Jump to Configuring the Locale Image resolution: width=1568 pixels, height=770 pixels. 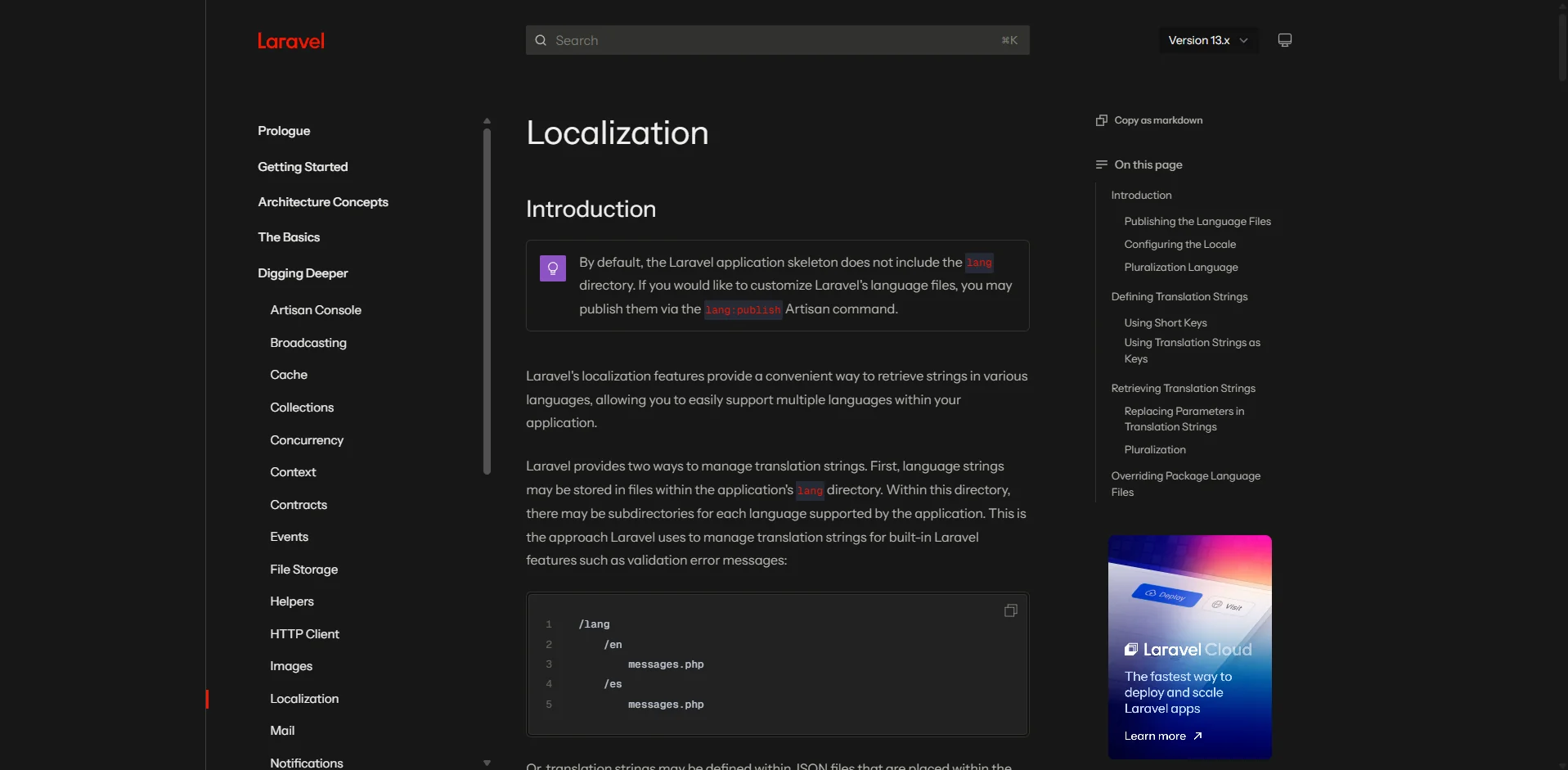1179,245
